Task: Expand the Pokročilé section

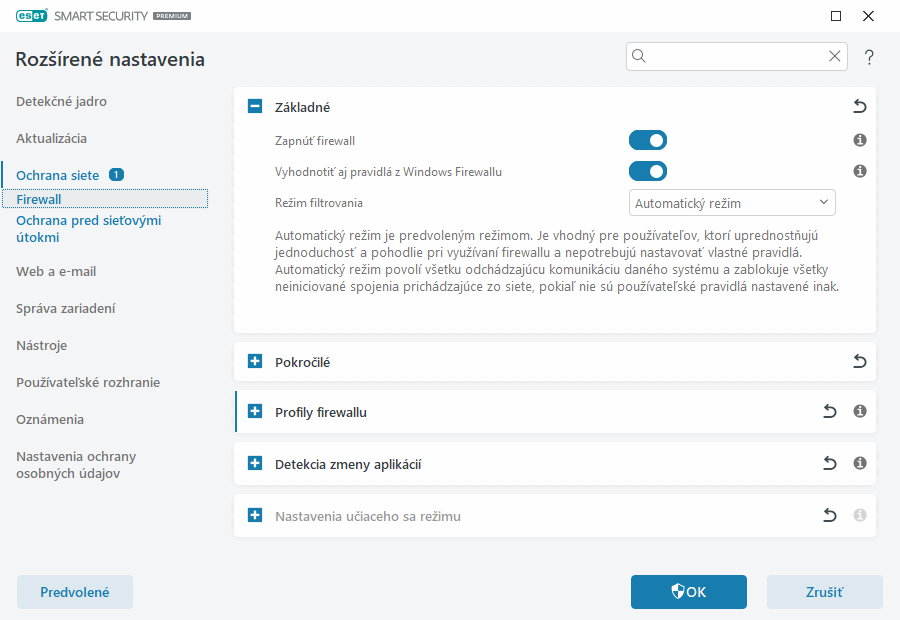Action: pyautogui.click(x=254, y=362)
